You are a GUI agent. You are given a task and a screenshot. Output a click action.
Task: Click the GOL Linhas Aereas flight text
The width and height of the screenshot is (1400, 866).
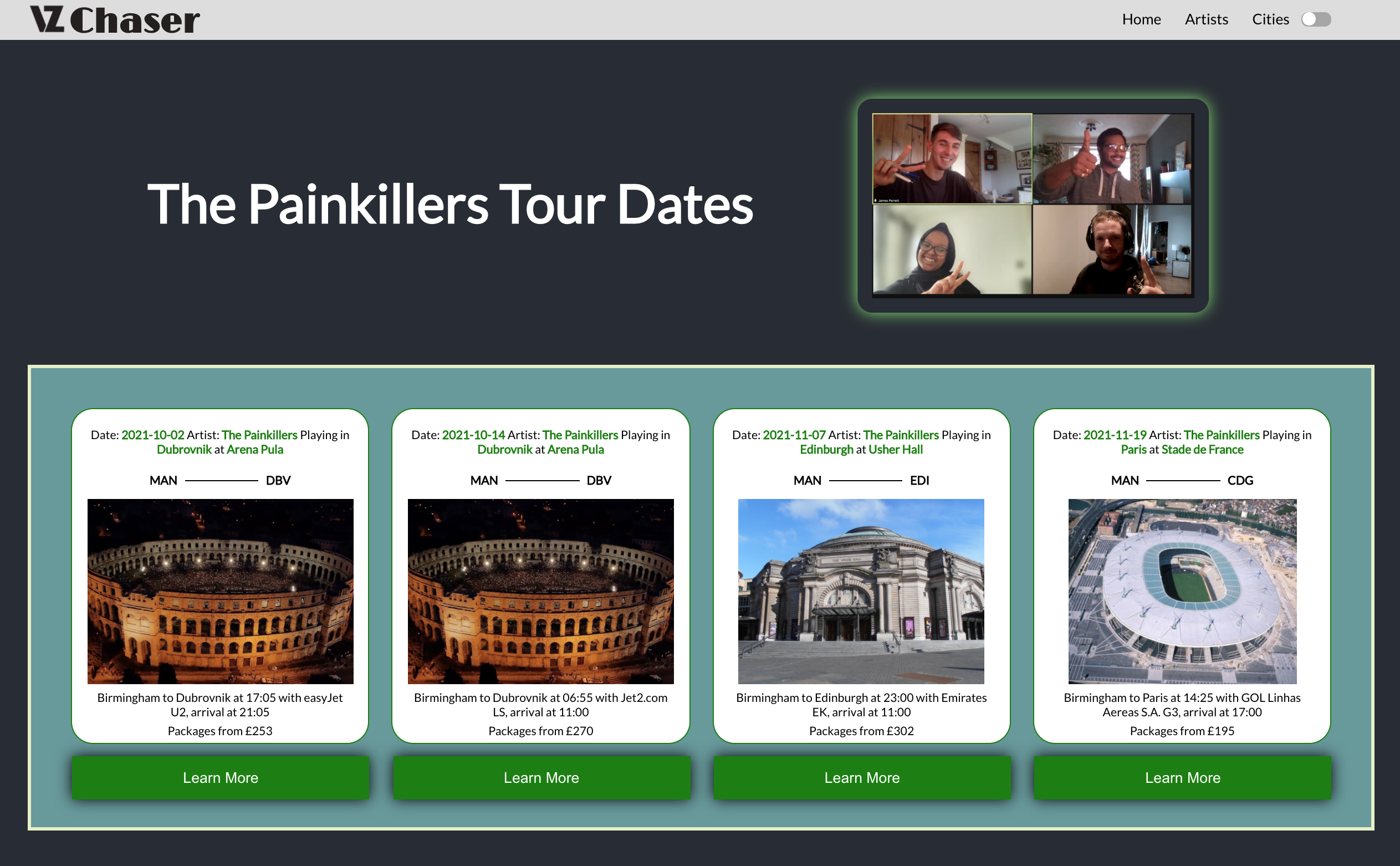coord(1182,705)
